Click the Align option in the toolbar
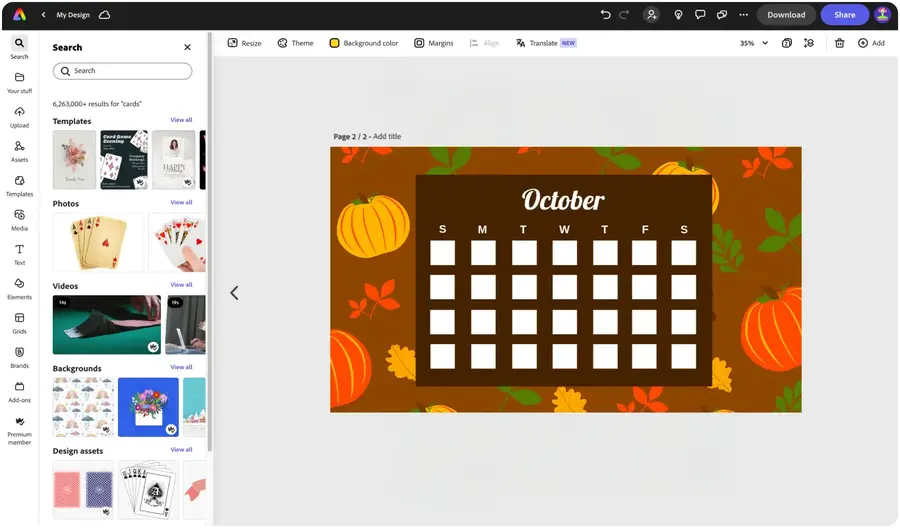 (x=484, y=43)
